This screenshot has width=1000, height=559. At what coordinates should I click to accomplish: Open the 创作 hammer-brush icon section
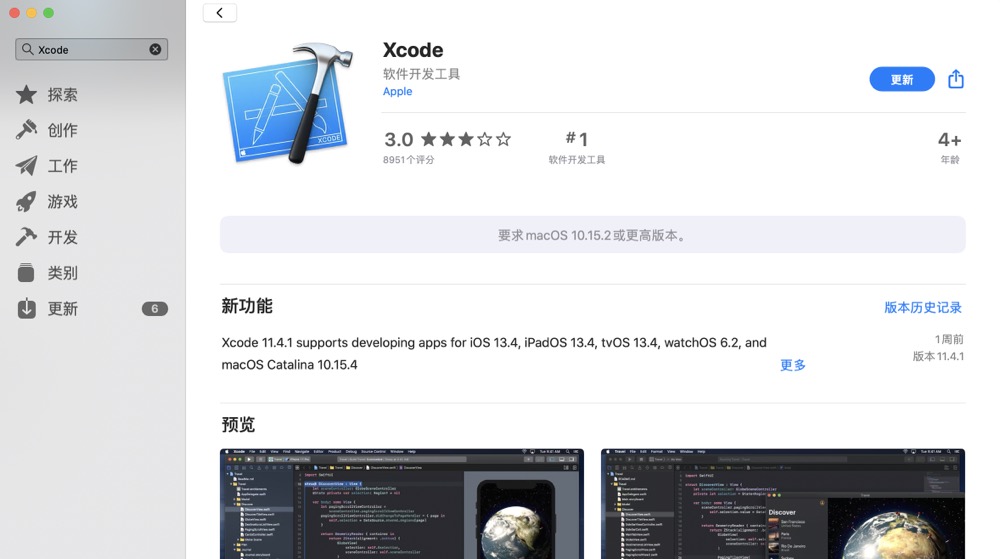coord(26,130)
